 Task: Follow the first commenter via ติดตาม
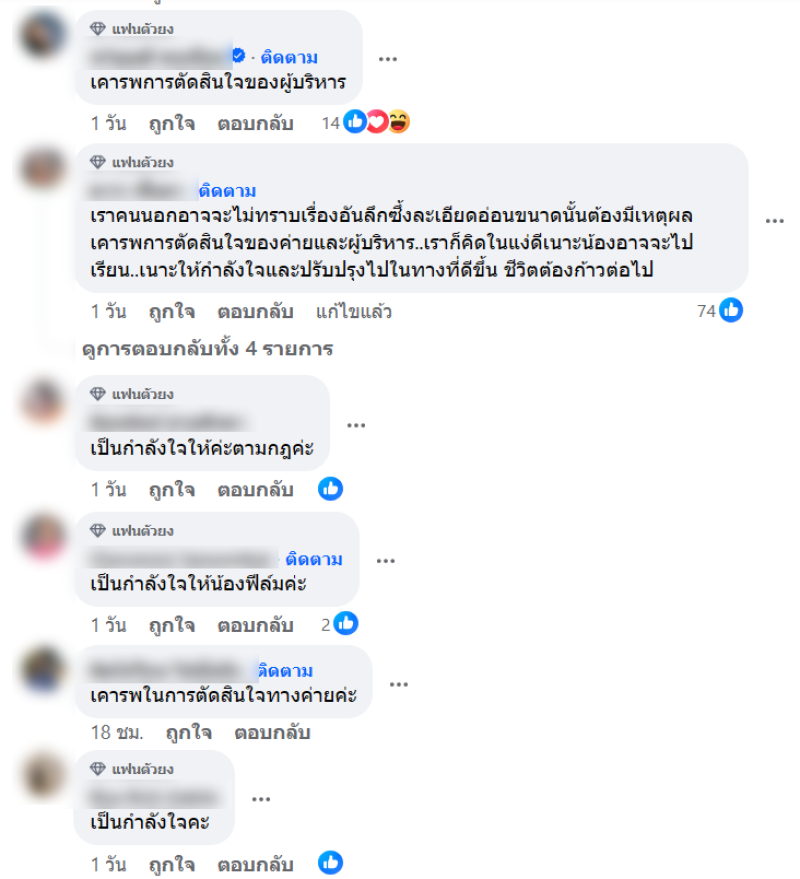coord(289,57)
